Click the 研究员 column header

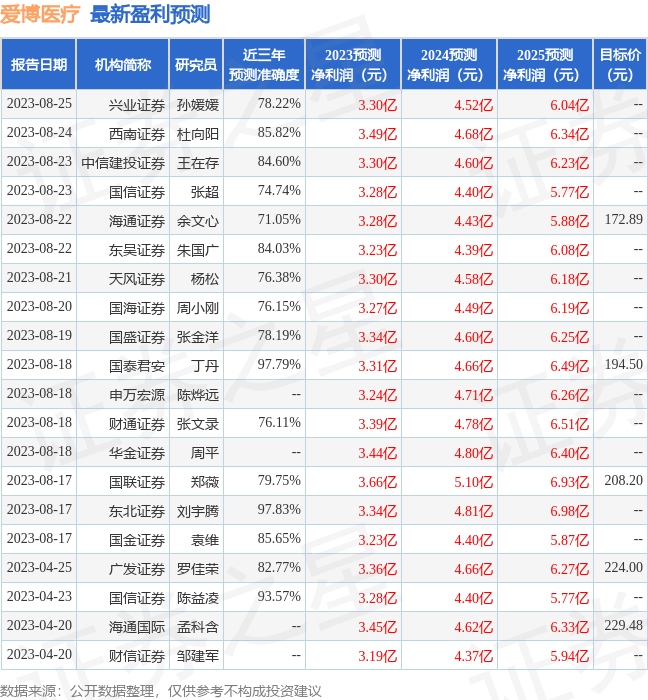(x=196, y=64)
